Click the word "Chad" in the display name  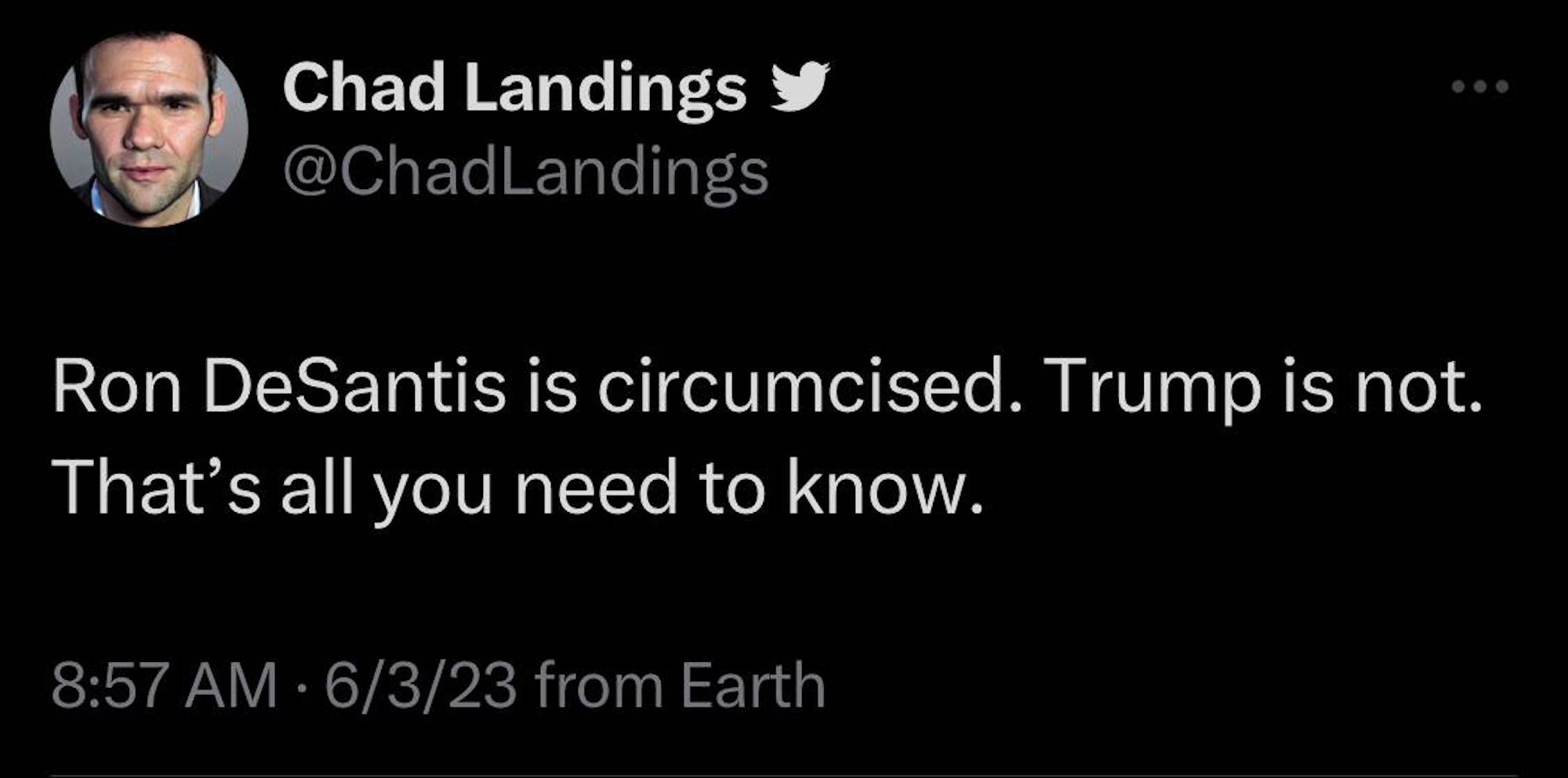pos(364,89)
